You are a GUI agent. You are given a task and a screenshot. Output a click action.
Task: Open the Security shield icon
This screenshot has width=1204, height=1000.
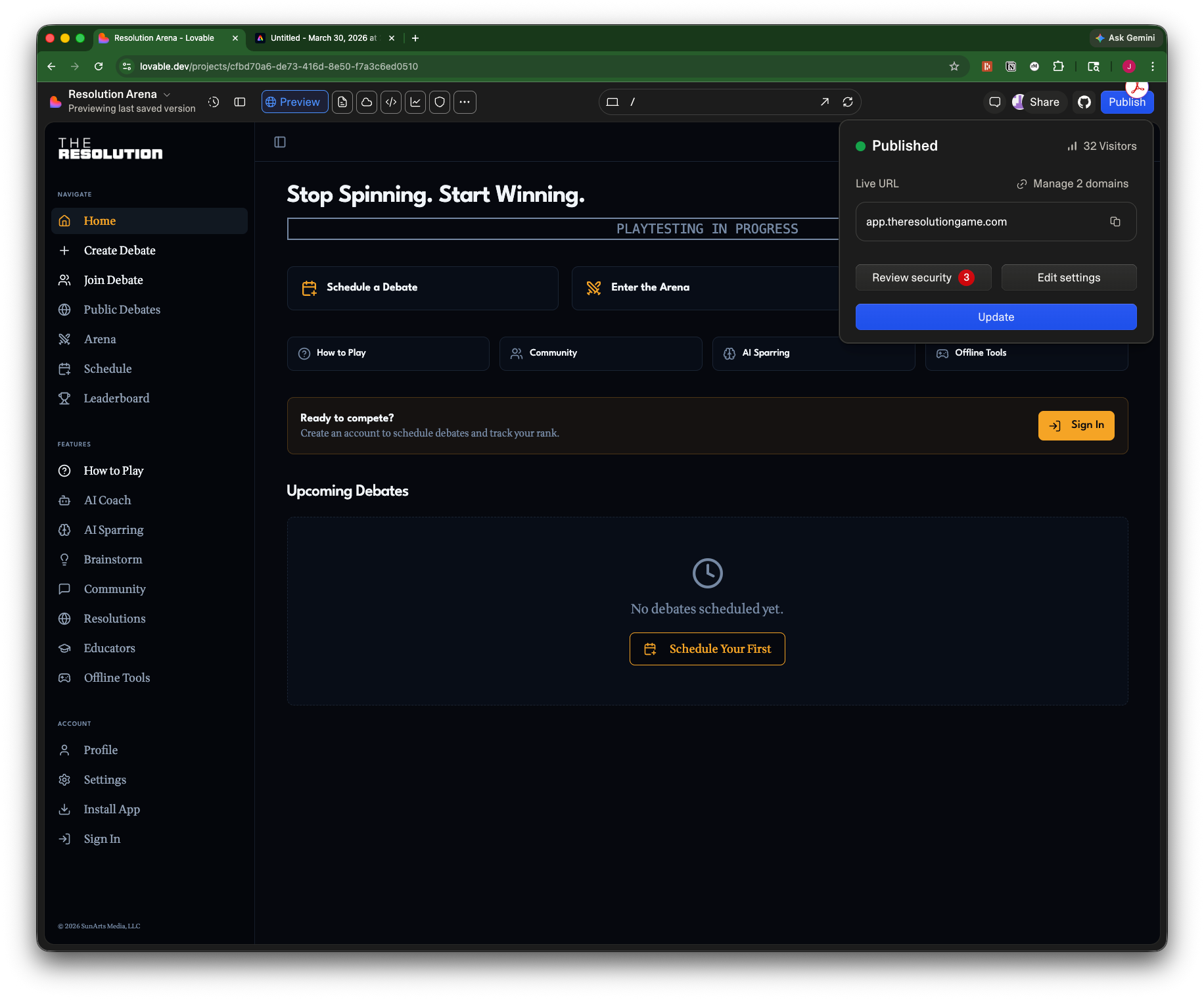(x=440, y=102)
